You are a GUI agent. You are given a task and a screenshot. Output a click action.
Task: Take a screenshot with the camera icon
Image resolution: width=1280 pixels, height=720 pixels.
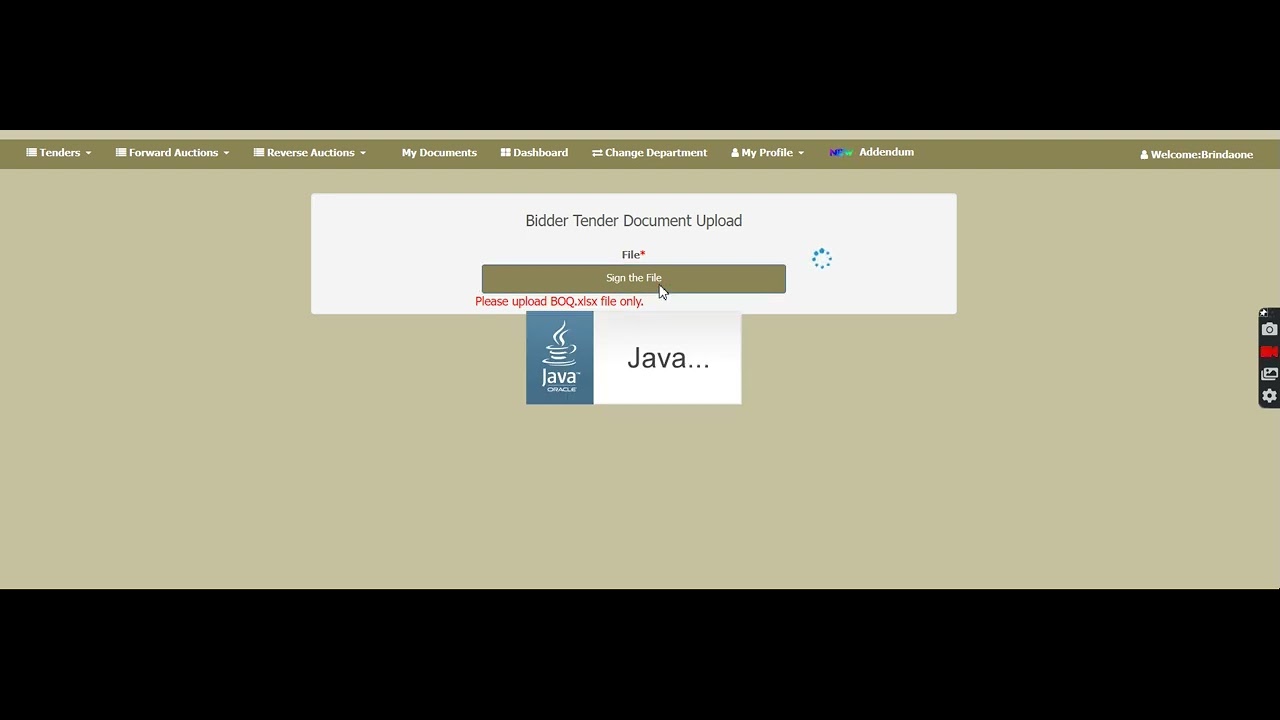click(1269, 330)
